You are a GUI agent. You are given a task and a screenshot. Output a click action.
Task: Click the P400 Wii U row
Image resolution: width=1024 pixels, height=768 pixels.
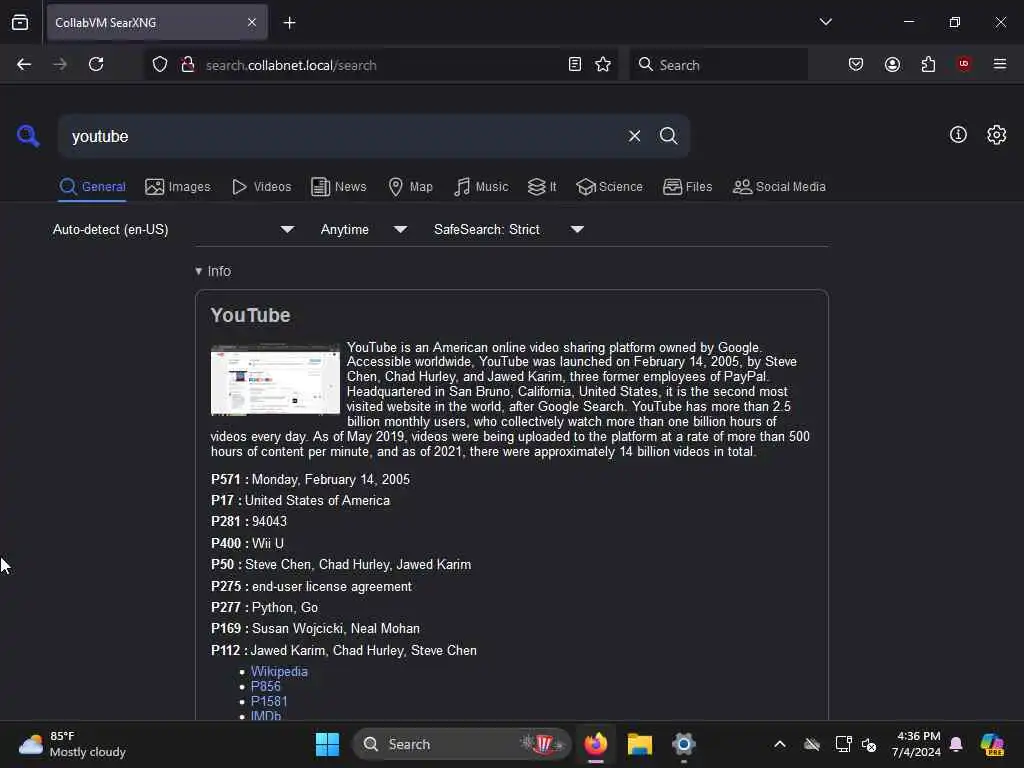(247, 543)
